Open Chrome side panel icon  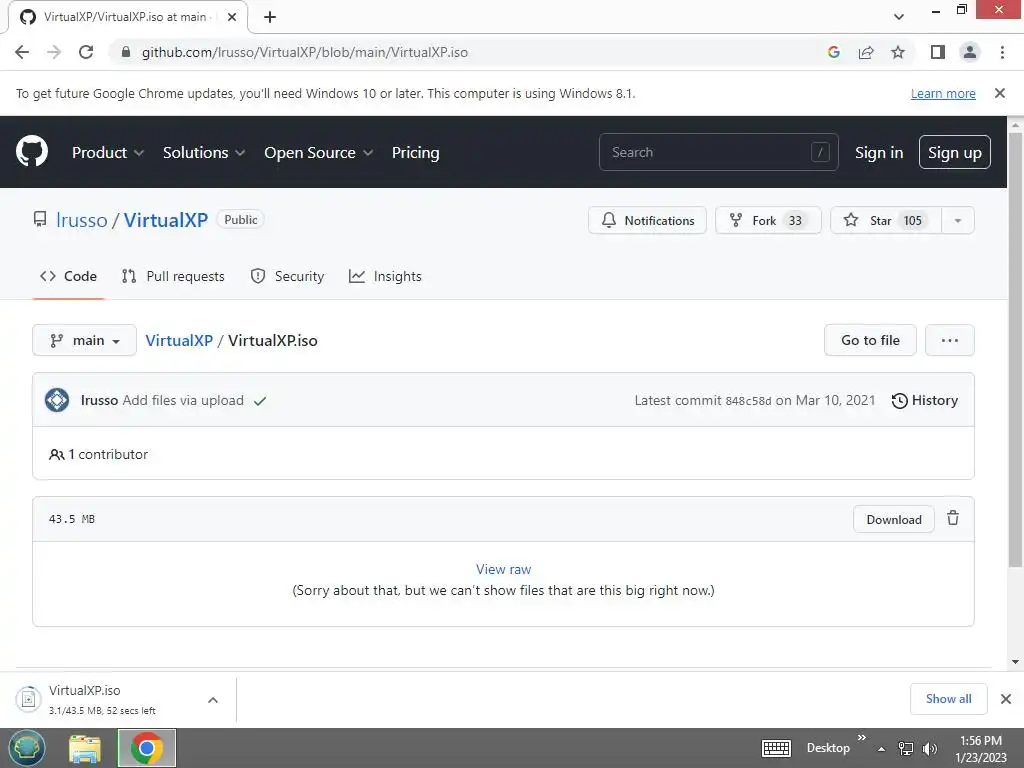pos(938,52)
